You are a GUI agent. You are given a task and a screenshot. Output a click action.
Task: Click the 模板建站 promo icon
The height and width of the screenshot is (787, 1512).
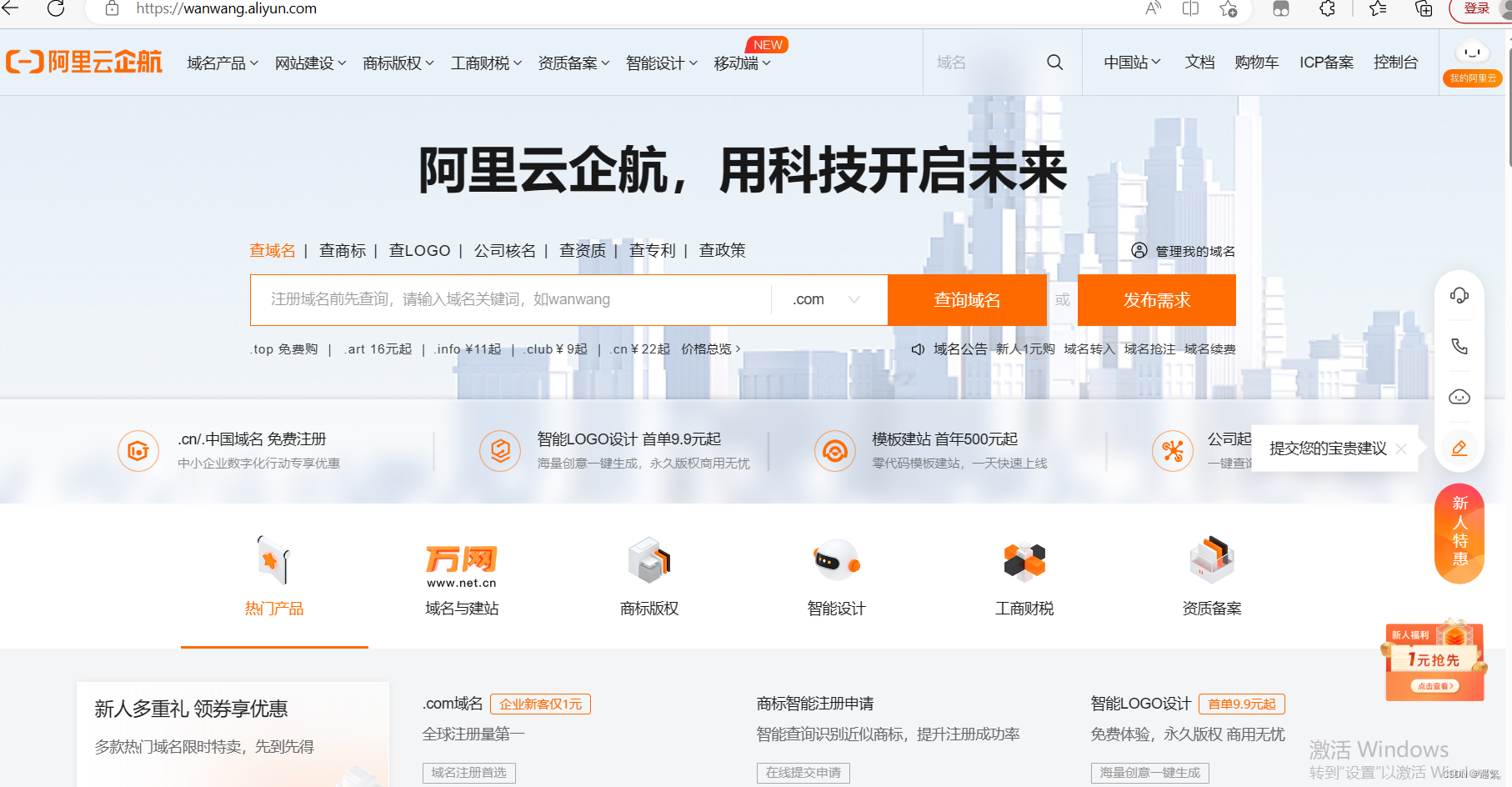(835, 451)
